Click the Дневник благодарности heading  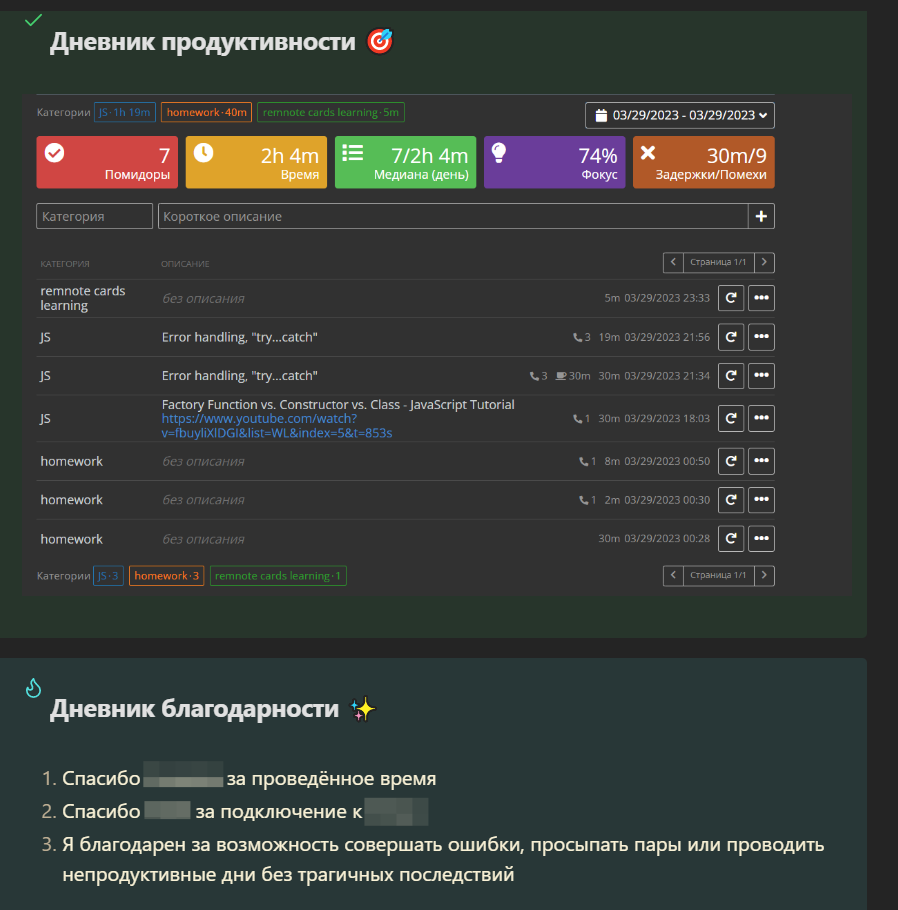coord(194,709)
